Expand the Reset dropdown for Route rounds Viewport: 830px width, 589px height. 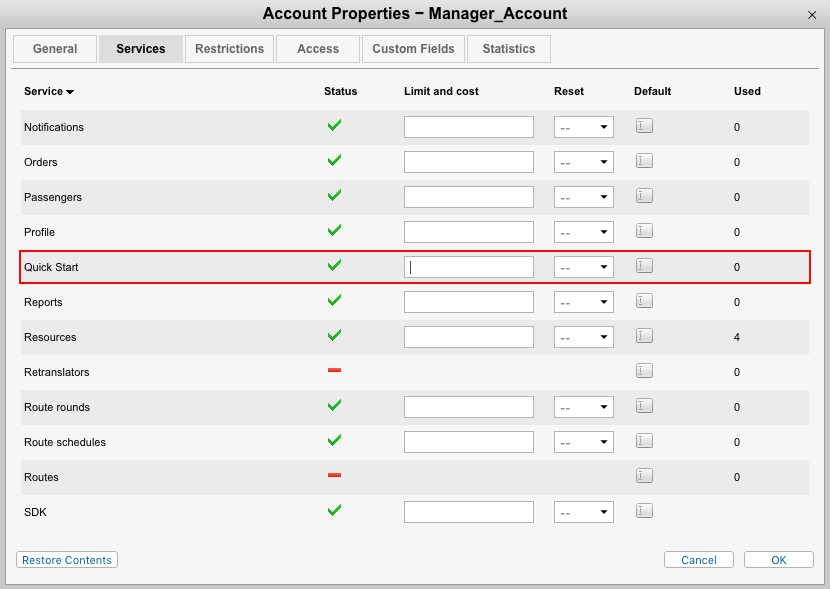(584, 407)
